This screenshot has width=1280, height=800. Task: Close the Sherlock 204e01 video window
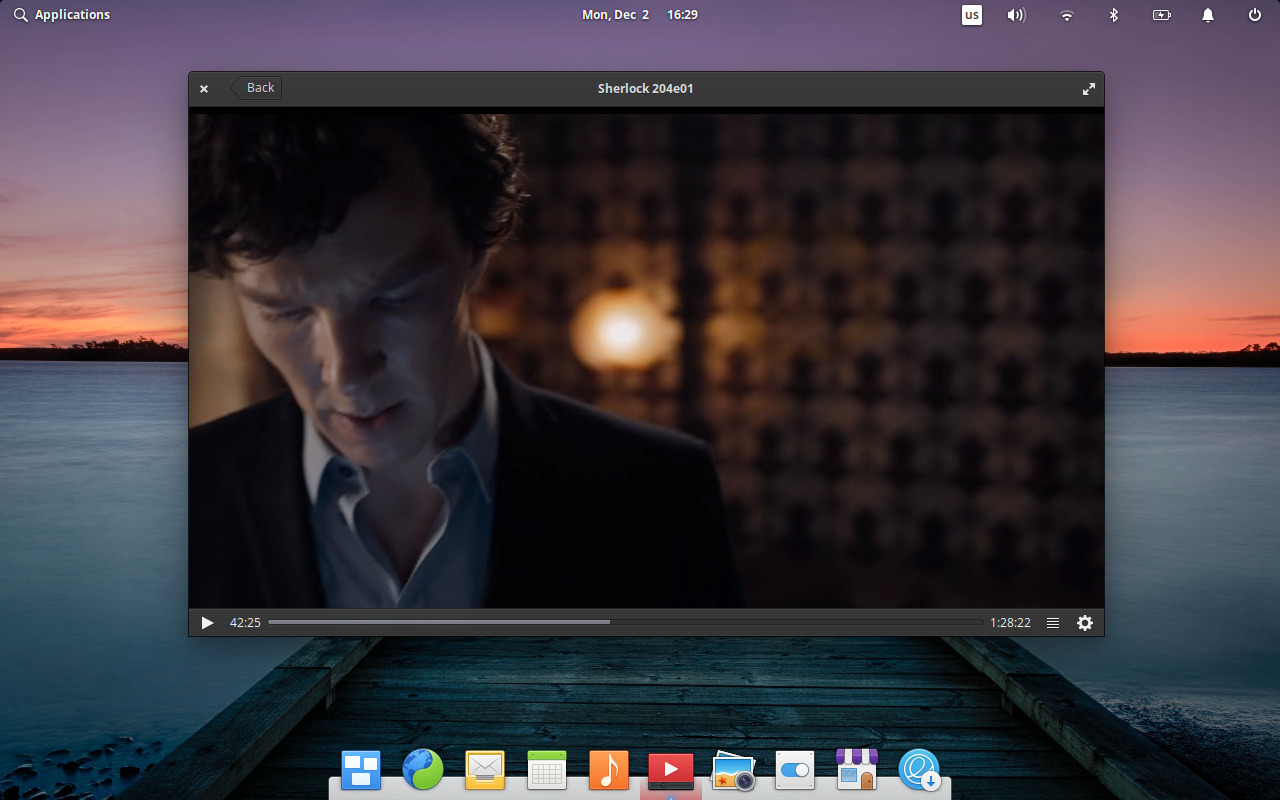point(204,89)
